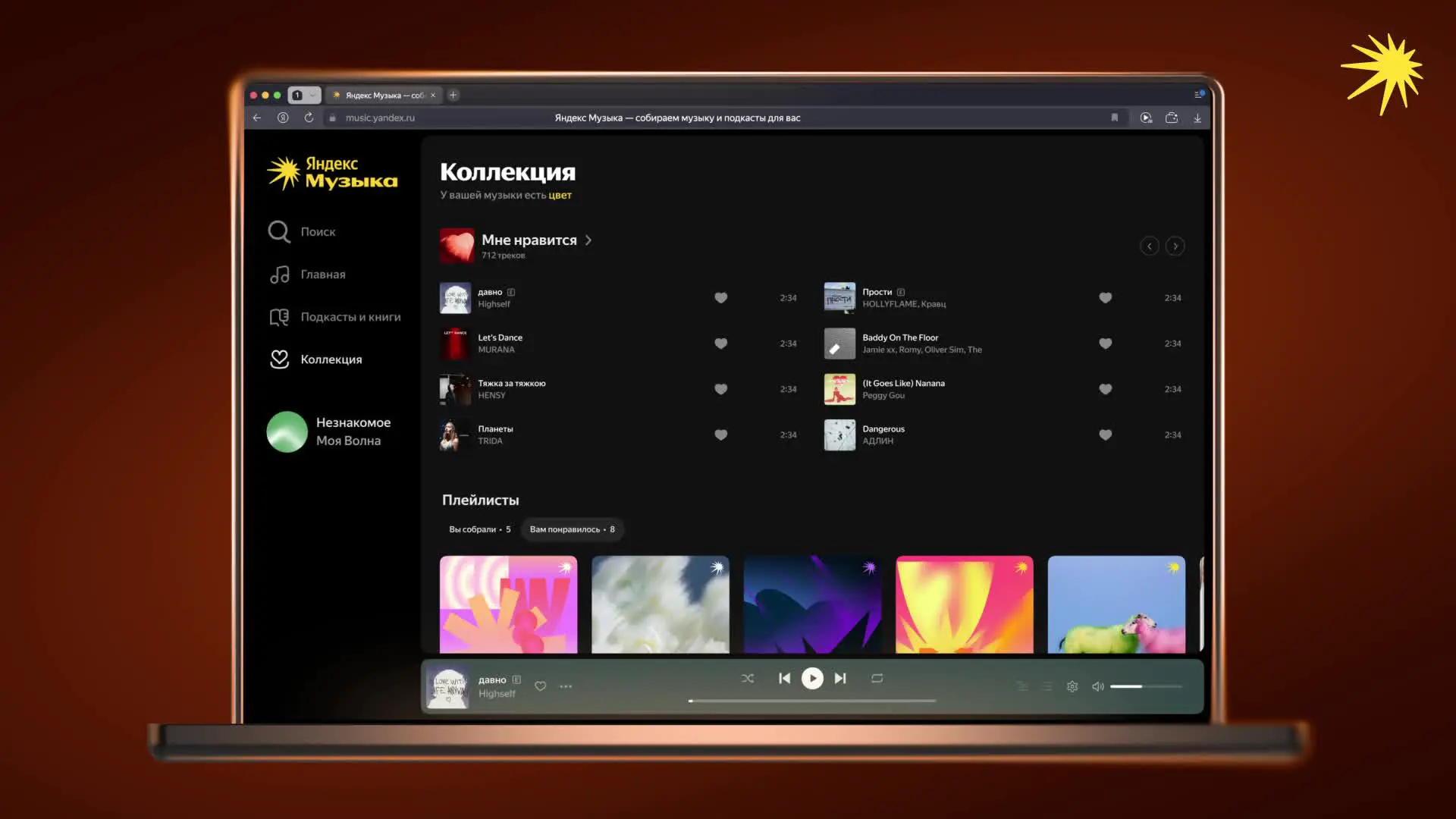Open Подкасты и книги section

(x=350, y=317)
